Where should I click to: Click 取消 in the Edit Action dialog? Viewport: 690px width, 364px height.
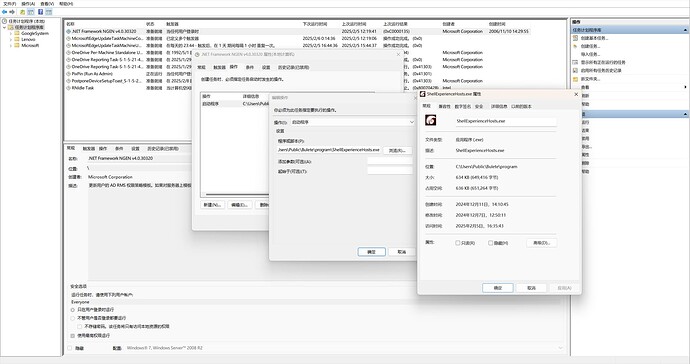click(x=402, y=252)
